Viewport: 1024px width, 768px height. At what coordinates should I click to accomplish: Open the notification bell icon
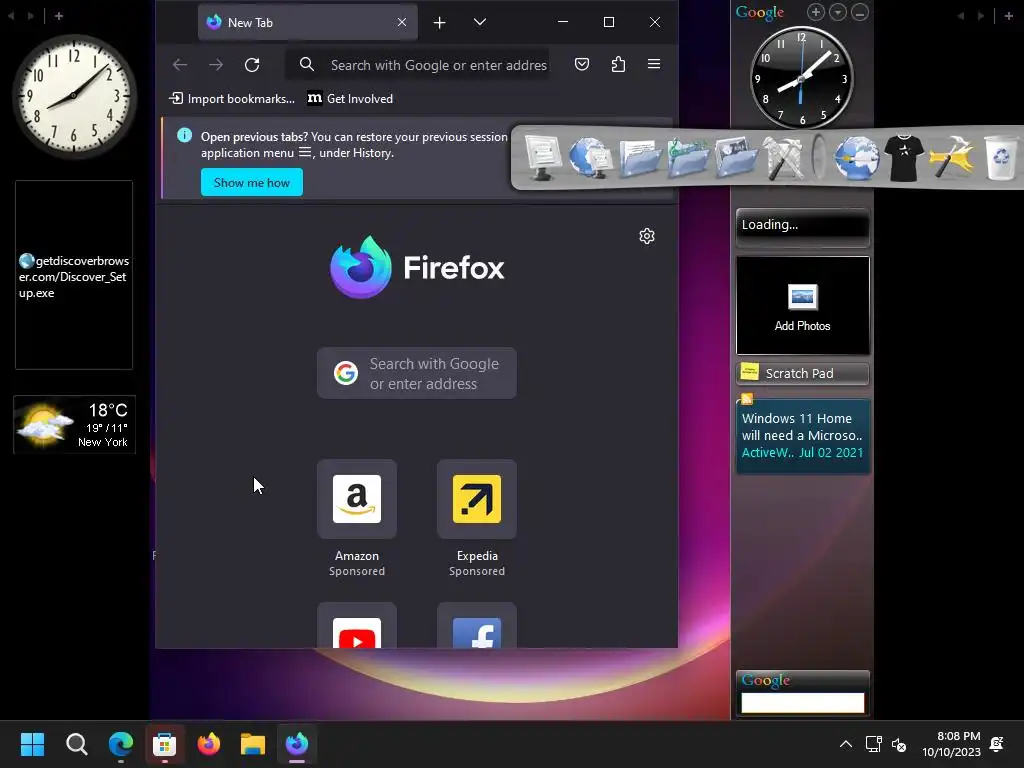pyautogui.click(x=997, y=744)
